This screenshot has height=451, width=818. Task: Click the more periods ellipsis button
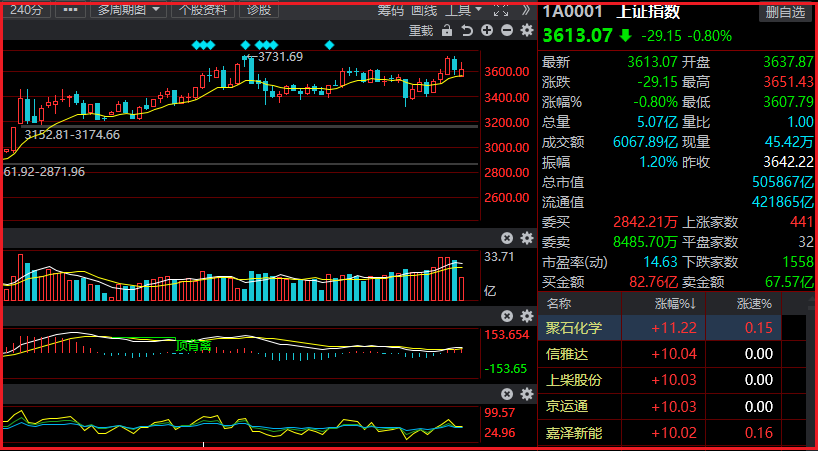69,9
